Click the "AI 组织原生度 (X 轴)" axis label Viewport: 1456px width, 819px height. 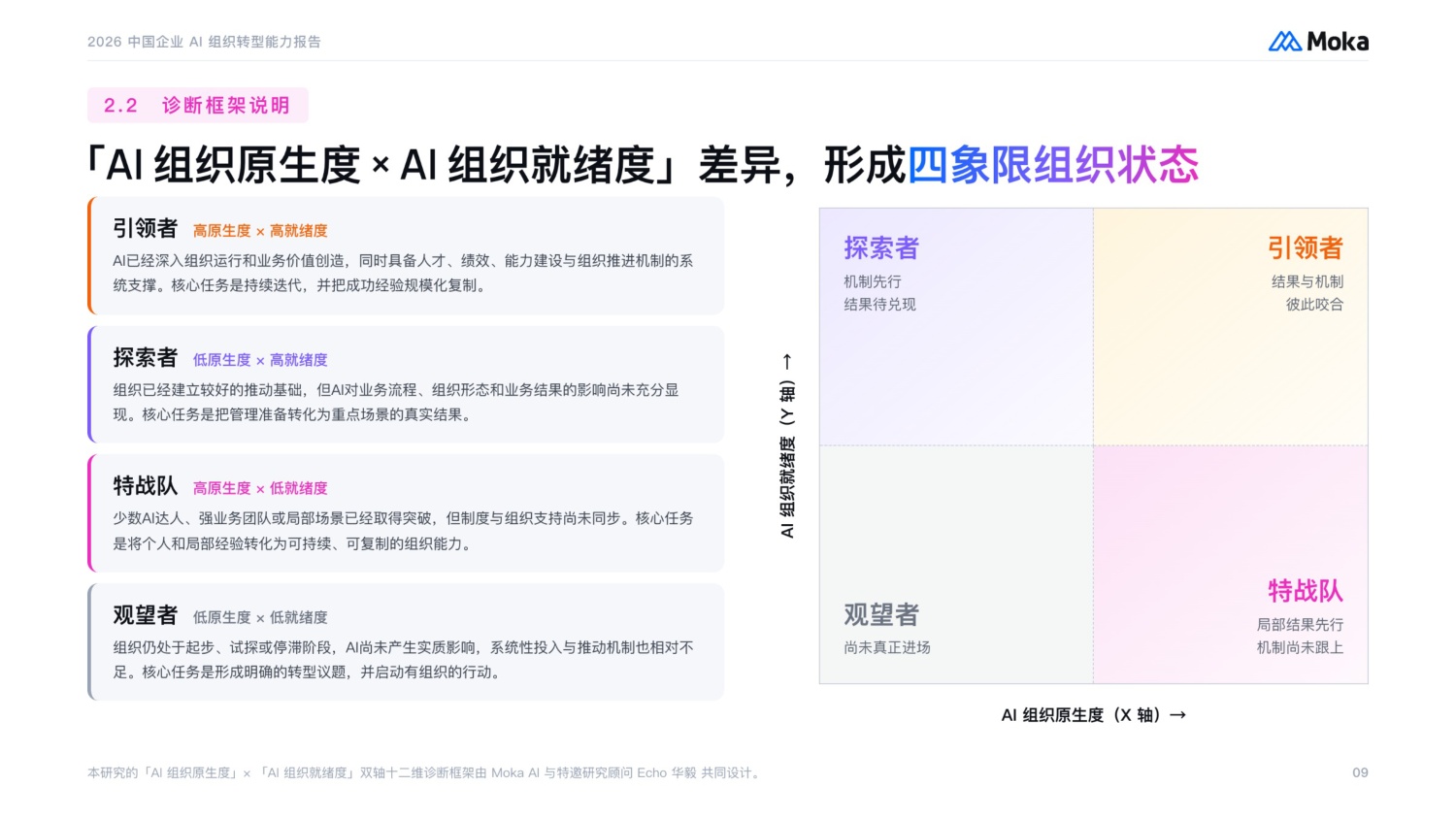tap(1094, 715)
